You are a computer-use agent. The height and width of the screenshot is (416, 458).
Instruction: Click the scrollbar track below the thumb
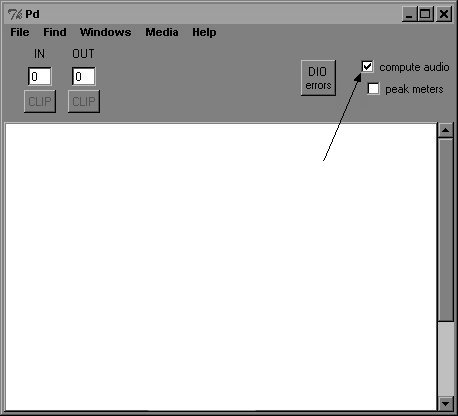click(446, 359)
